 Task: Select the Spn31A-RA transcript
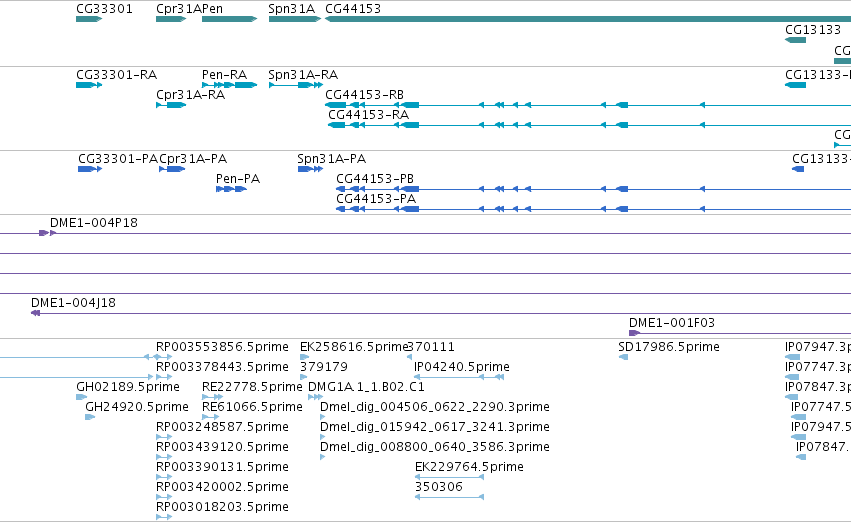pyautogui.click(x=296, y=85)
